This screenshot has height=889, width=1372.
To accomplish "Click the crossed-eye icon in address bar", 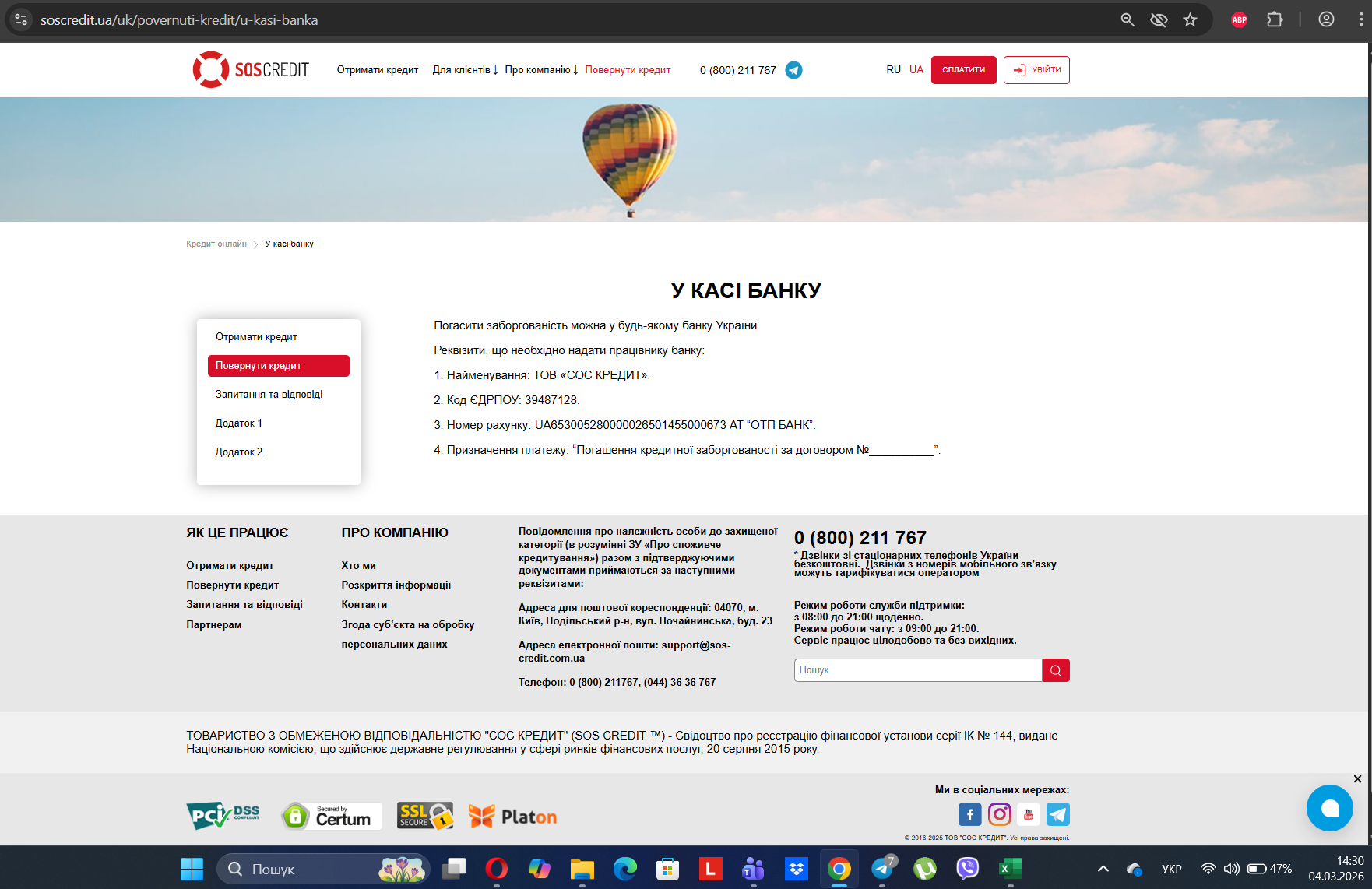I will coord(1159,19).
